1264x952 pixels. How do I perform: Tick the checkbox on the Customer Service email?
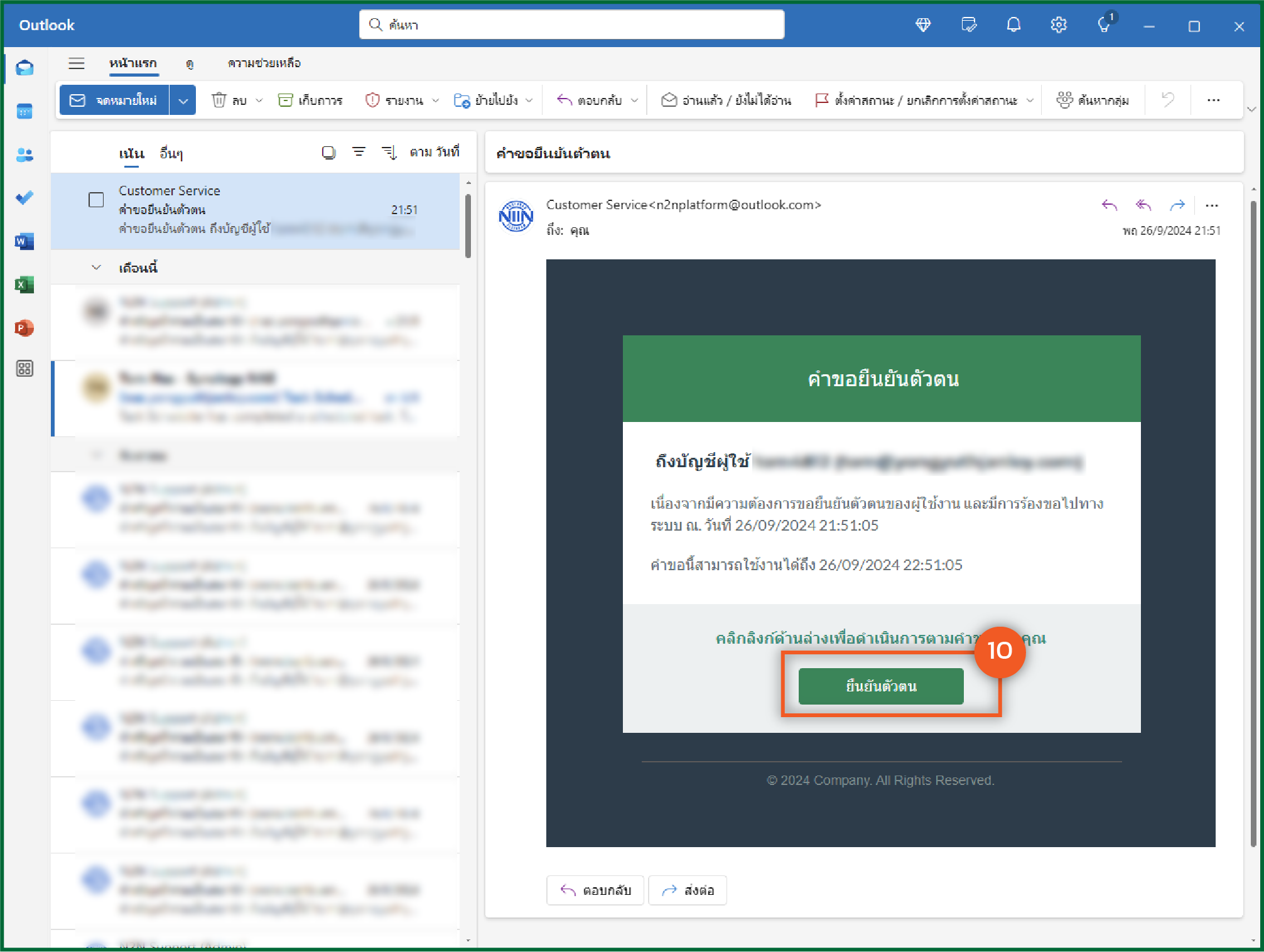(96, 200)
